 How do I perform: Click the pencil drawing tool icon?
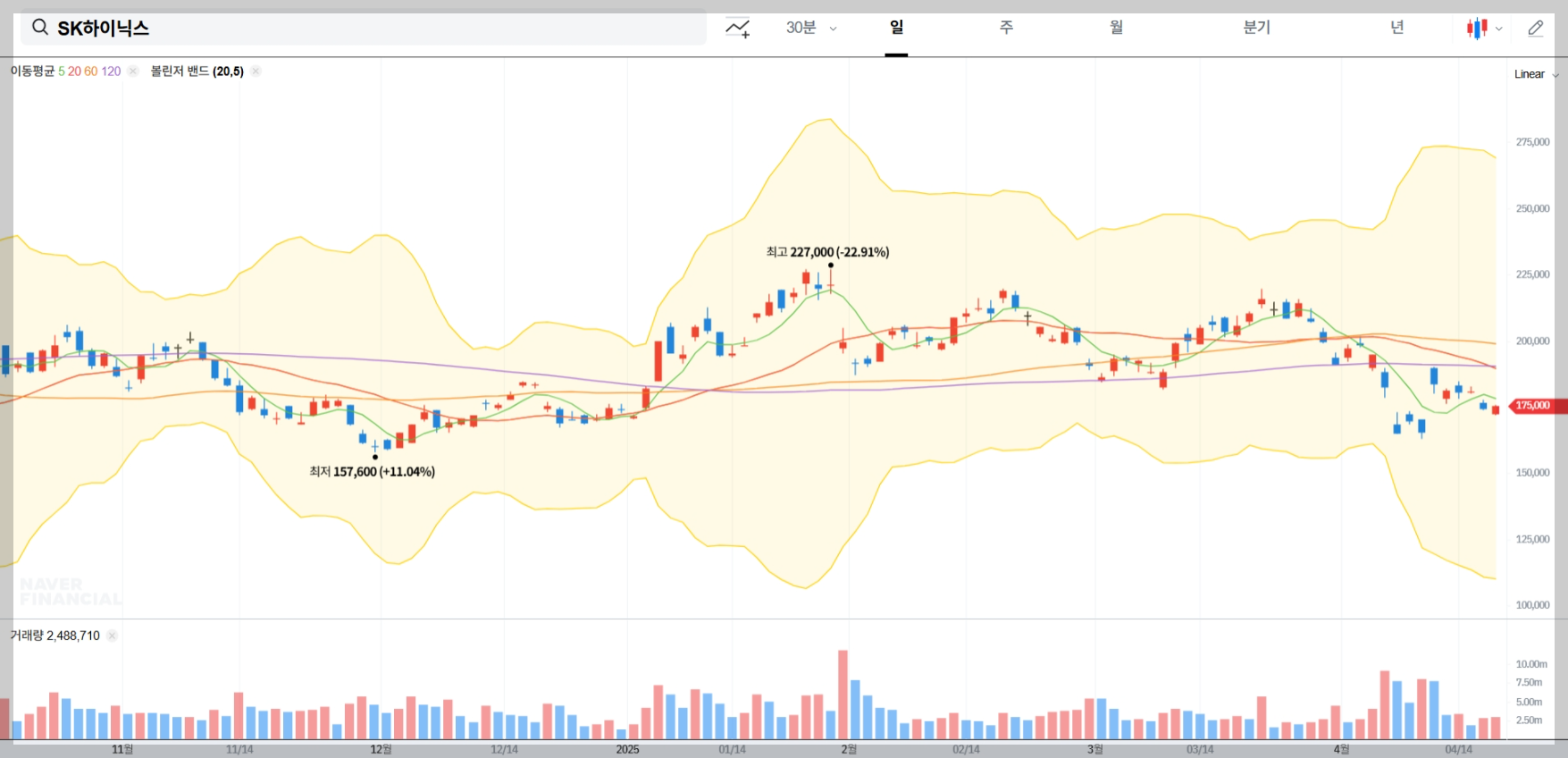click(x=1536, y=28)
